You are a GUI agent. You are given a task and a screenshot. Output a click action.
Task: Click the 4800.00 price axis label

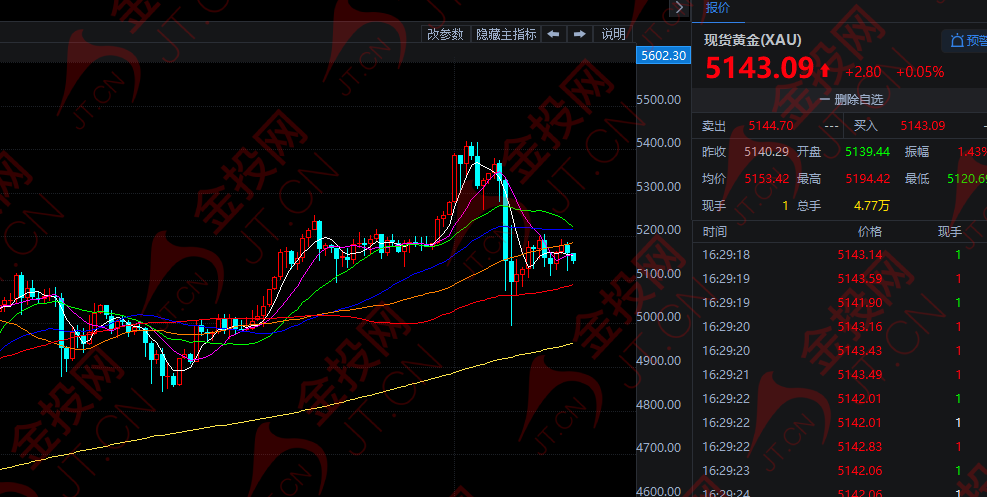(x=659, y=405)
